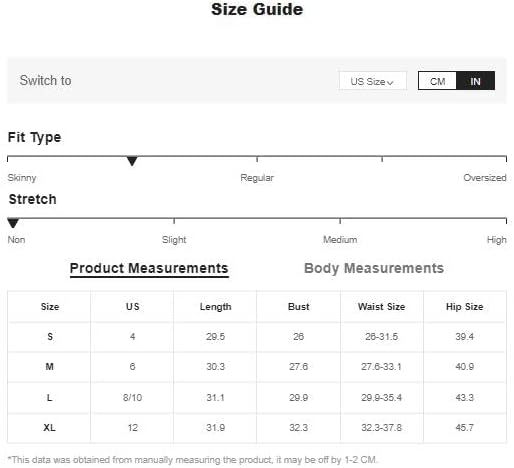Viewport: 514px width, 468px height.
Task: Click the Size column header
Action: click(x=50, y=307)
